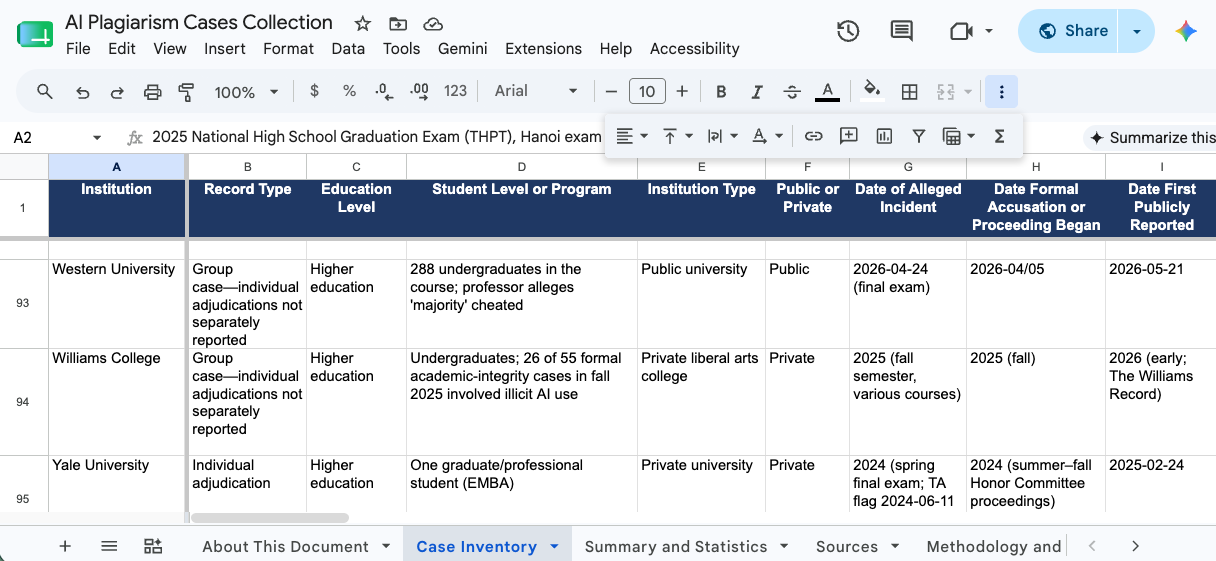The image size is (1216, 561).
Task: Open the fill color picker
Action: click(x=872, y=92)
